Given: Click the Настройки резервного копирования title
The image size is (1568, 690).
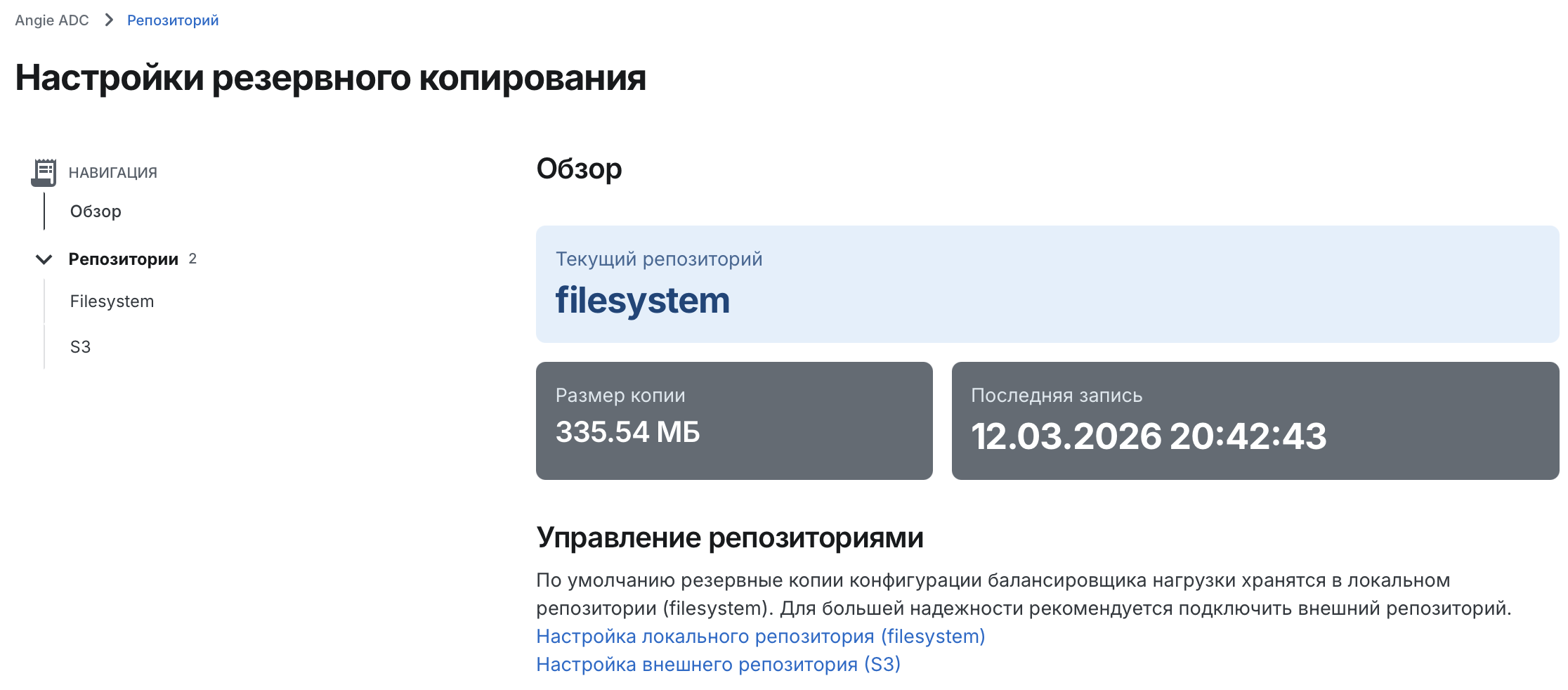Looking at the screenshot, I should pyautogui.click(x=330, y=78).
